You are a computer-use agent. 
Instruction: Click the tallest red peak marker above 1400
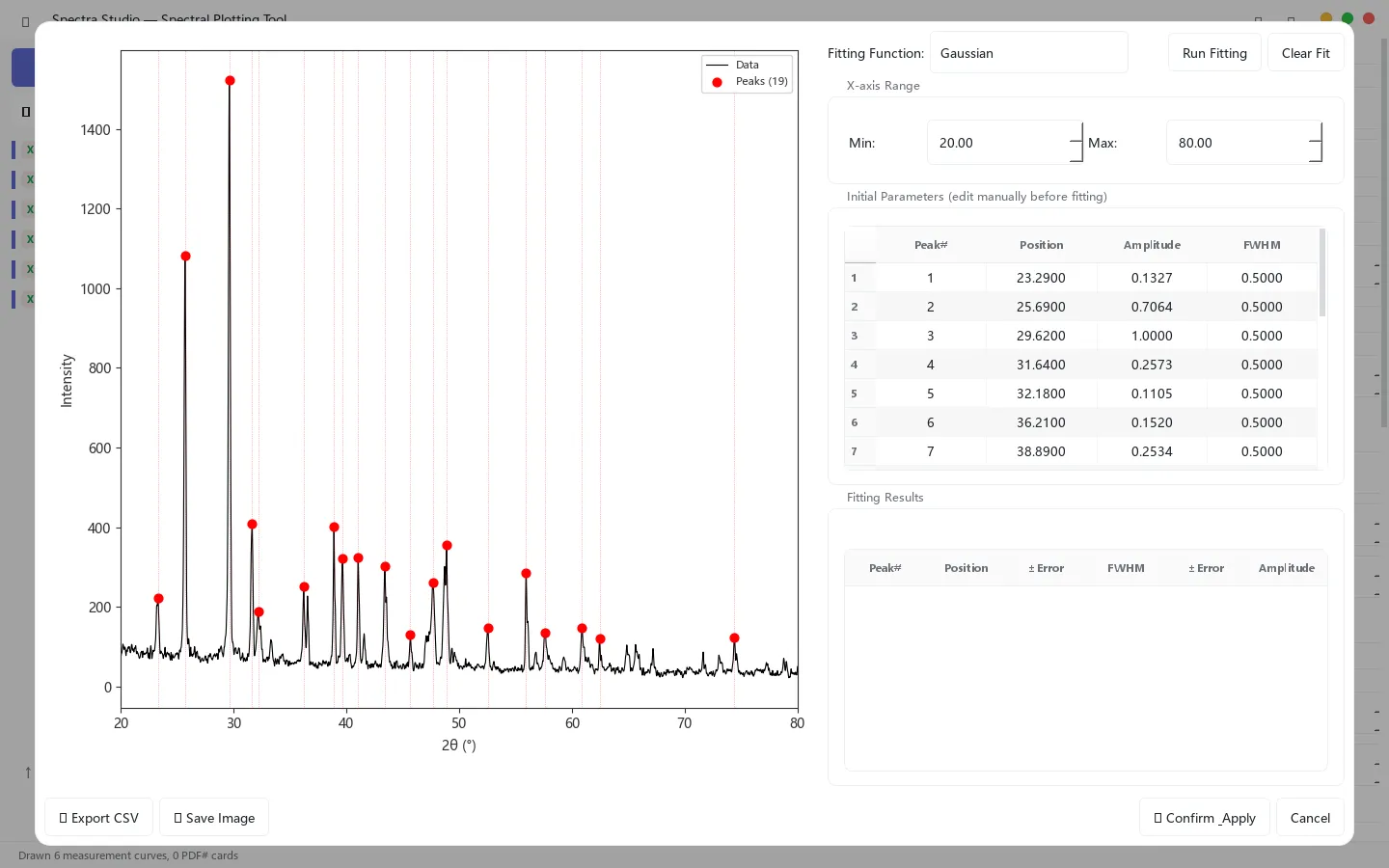pos(230,81)
